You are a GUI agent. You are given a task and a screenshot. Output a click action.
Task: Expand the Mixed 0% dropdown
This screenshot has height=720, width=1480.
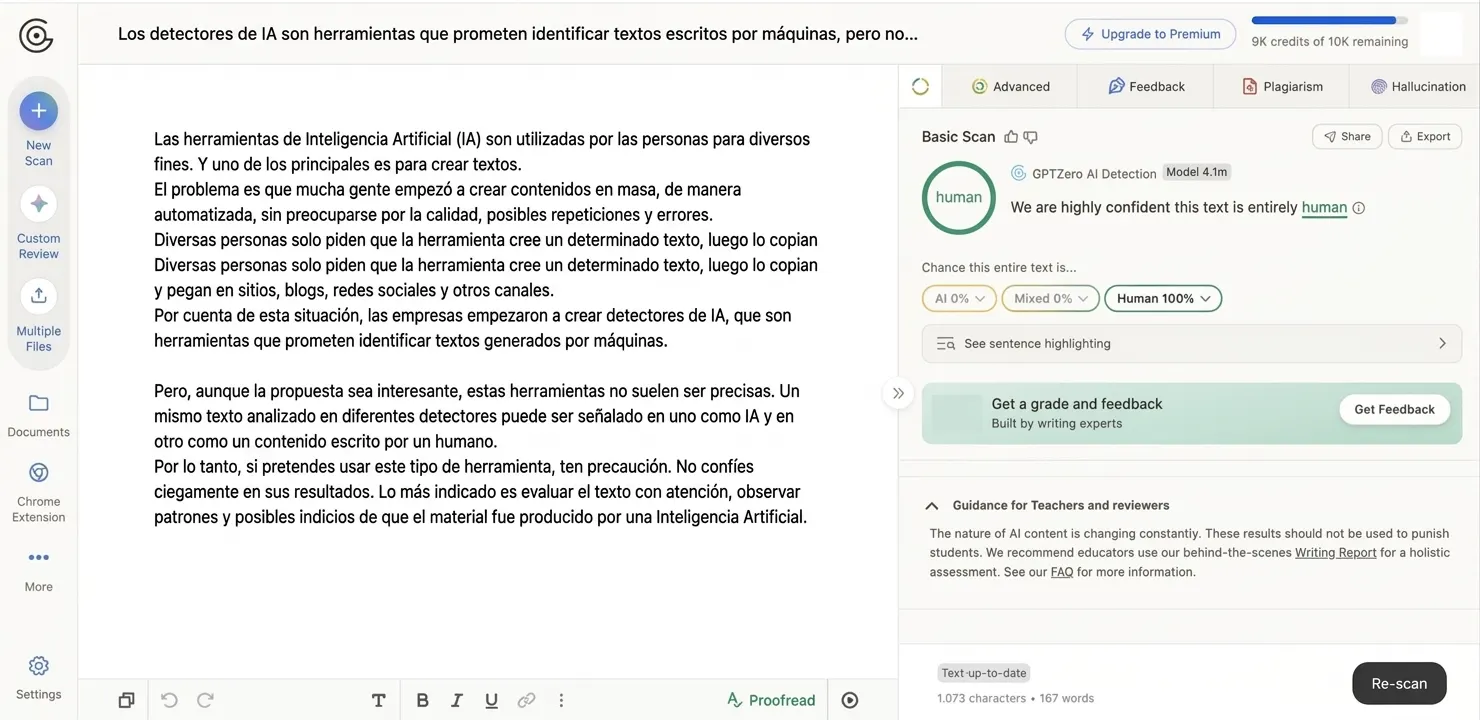tap(1050, 298)
